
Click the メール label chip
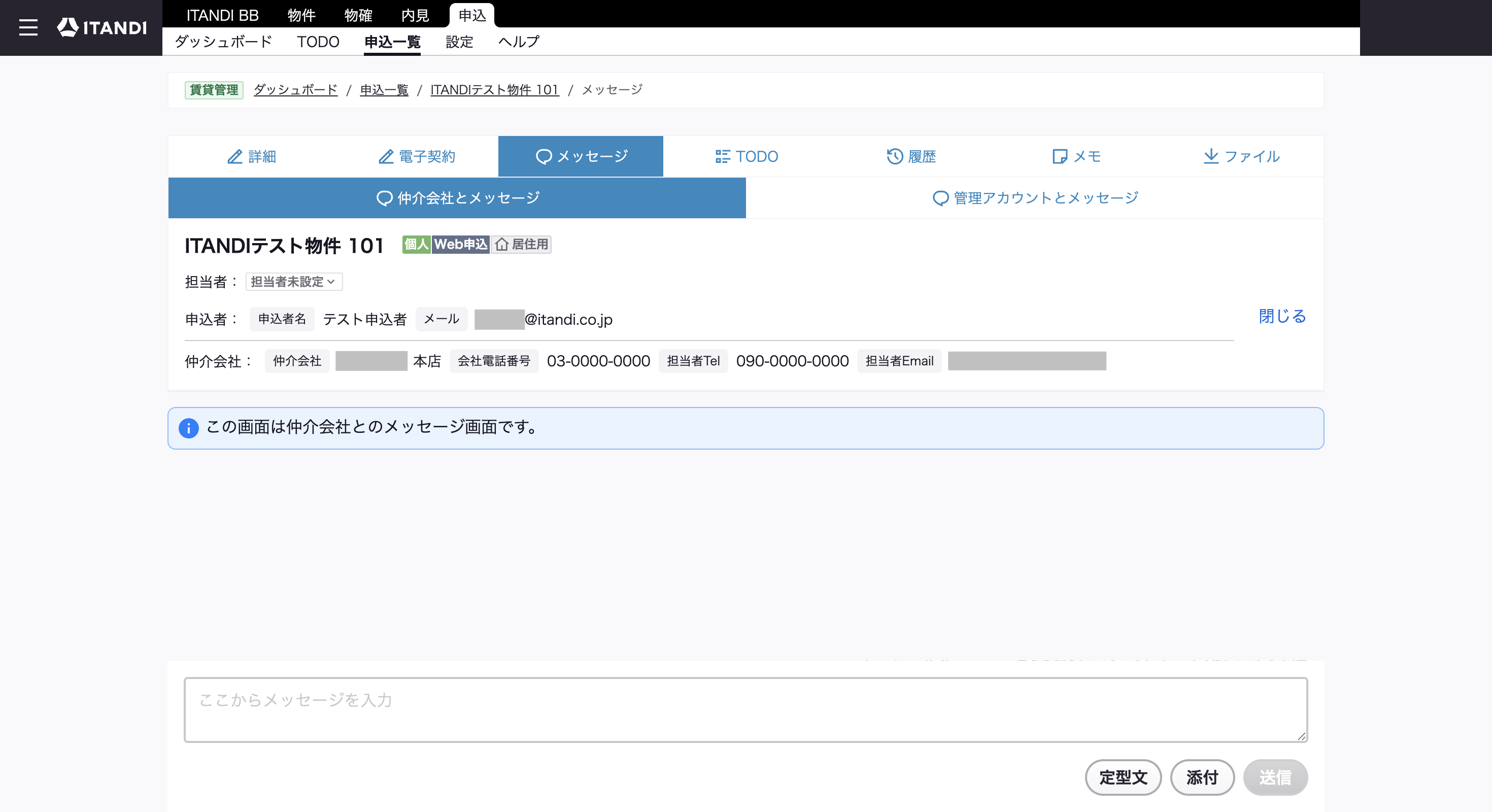pos(442,319)
